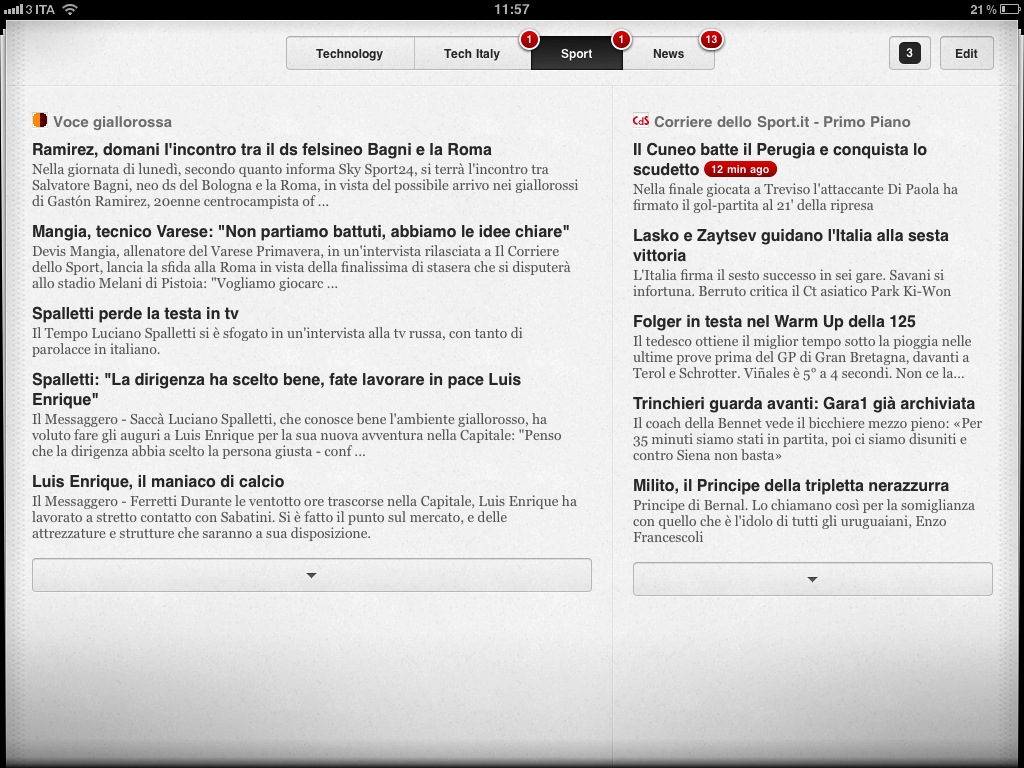Expand more Corriere dello Sport articles

(x=812, y=579)
